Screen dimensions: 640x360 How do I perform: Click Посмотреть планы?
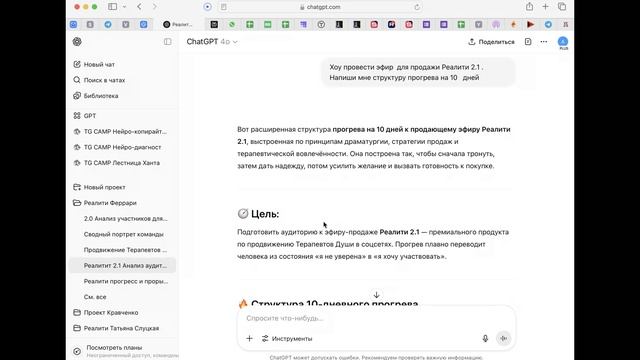(114, 348)
